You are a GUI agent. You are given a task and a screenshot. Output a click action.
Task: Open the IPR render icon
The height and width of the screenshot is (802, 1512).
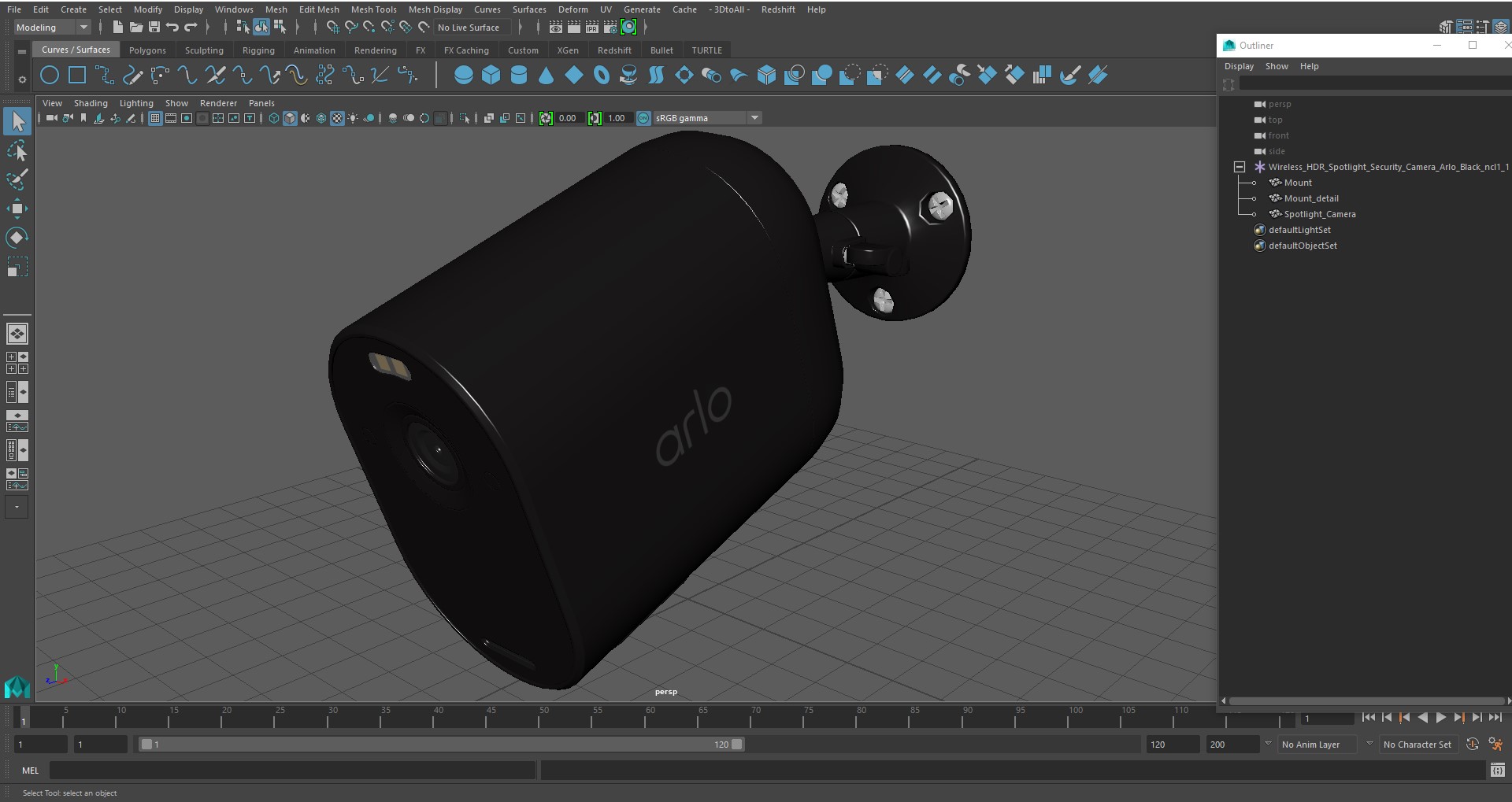click(591, 28)
